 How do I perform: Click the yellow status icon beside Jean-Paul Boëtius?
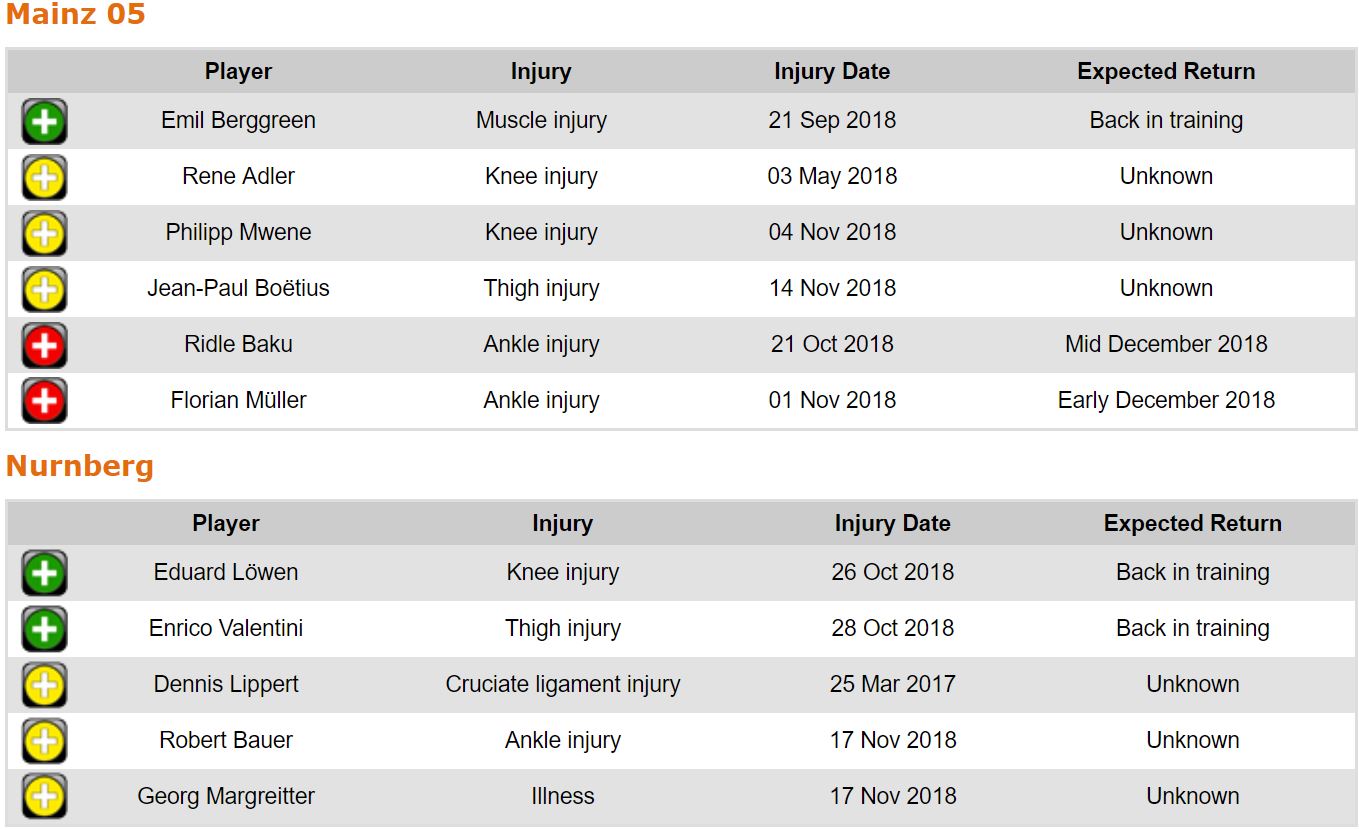44,290
